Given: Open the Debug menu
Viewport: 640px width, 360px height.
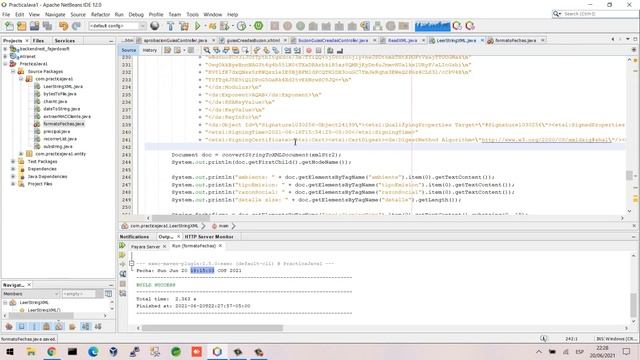Looking at the screenshot, I should pos(136,14).
